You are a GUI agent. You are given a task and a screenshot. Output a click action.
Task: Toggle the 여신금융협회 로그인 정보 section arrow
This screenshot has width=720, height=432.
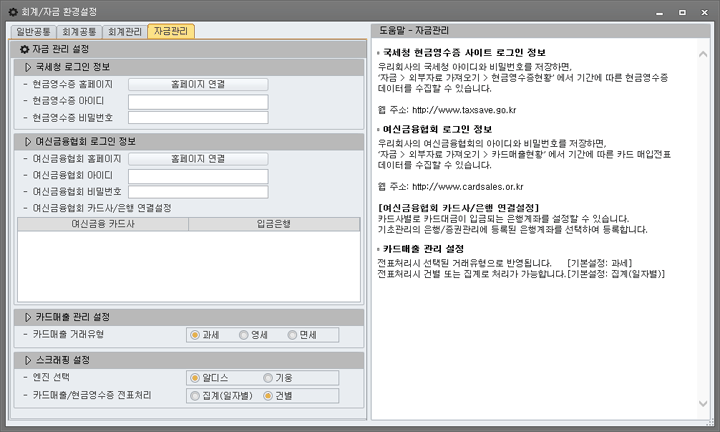(28, 141)
